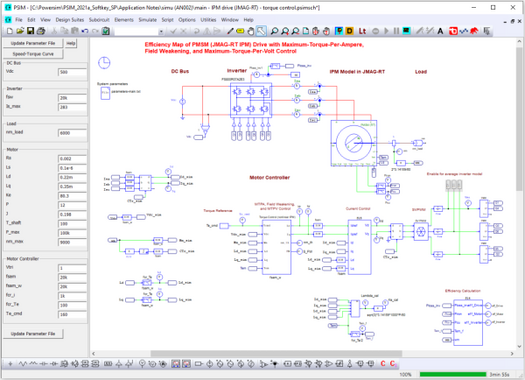Viewport: 525px width, 380px height.
Task: Open the Simulate menu
Action: 148,20
